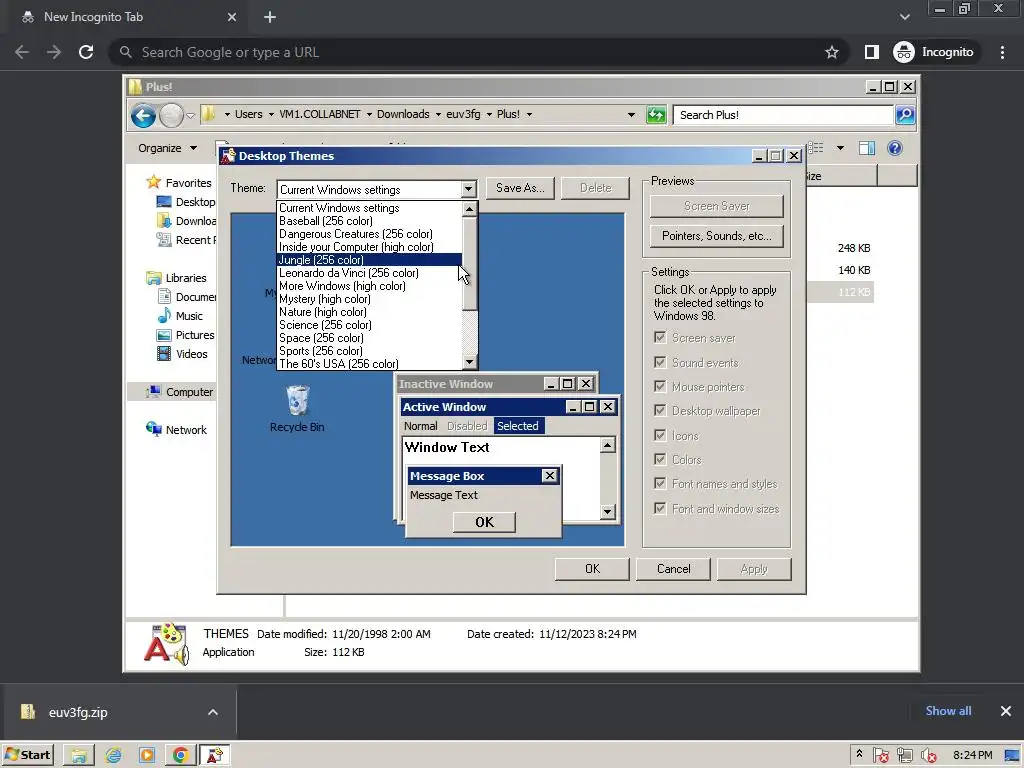Toggle the Desktop wallpaper checkbox
Screen dimensions: 1024x768
(660, 411)
